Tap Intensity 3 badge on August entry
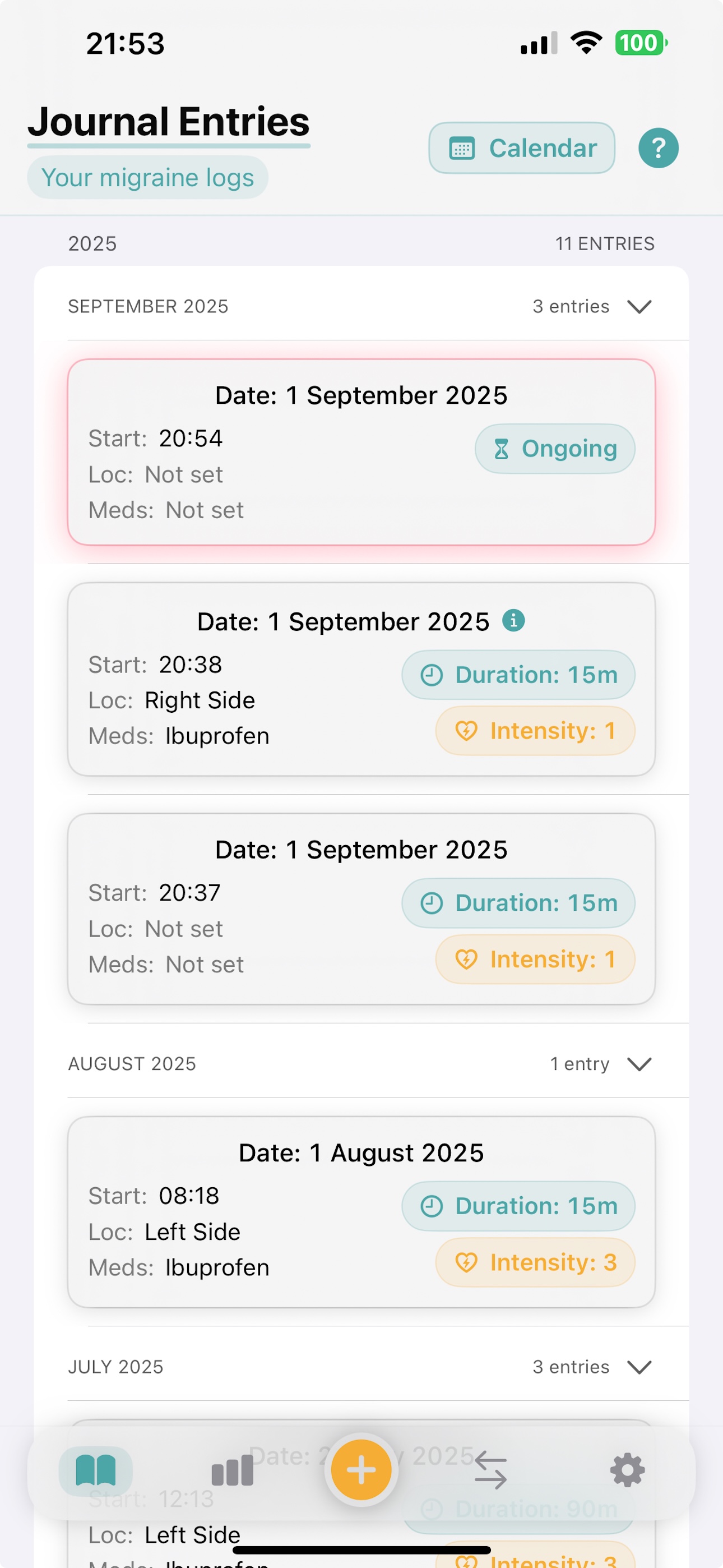 click(535, 1262)
